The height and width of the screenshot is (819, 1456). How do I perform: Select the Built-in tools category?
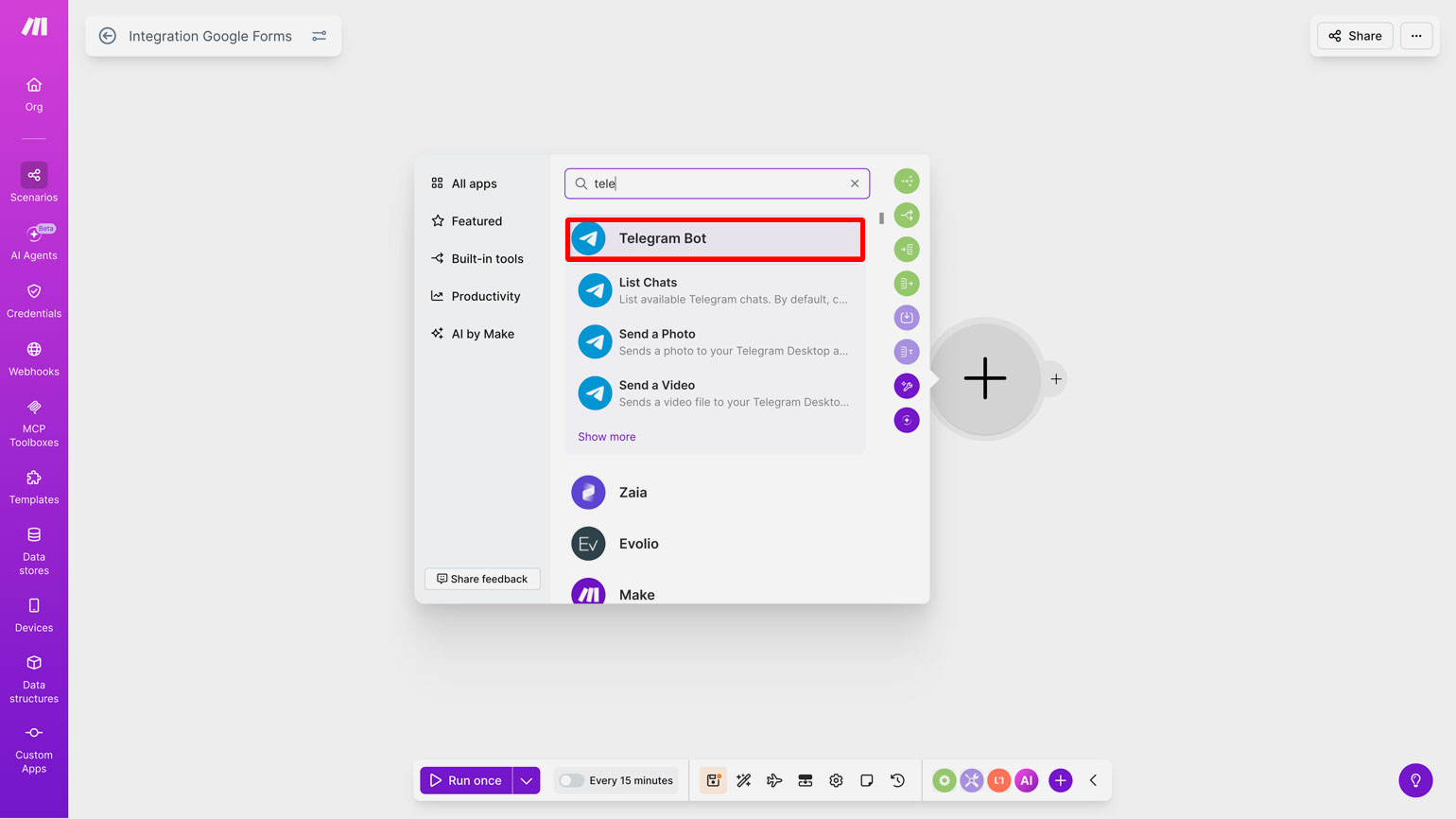[x=487, y=258]
